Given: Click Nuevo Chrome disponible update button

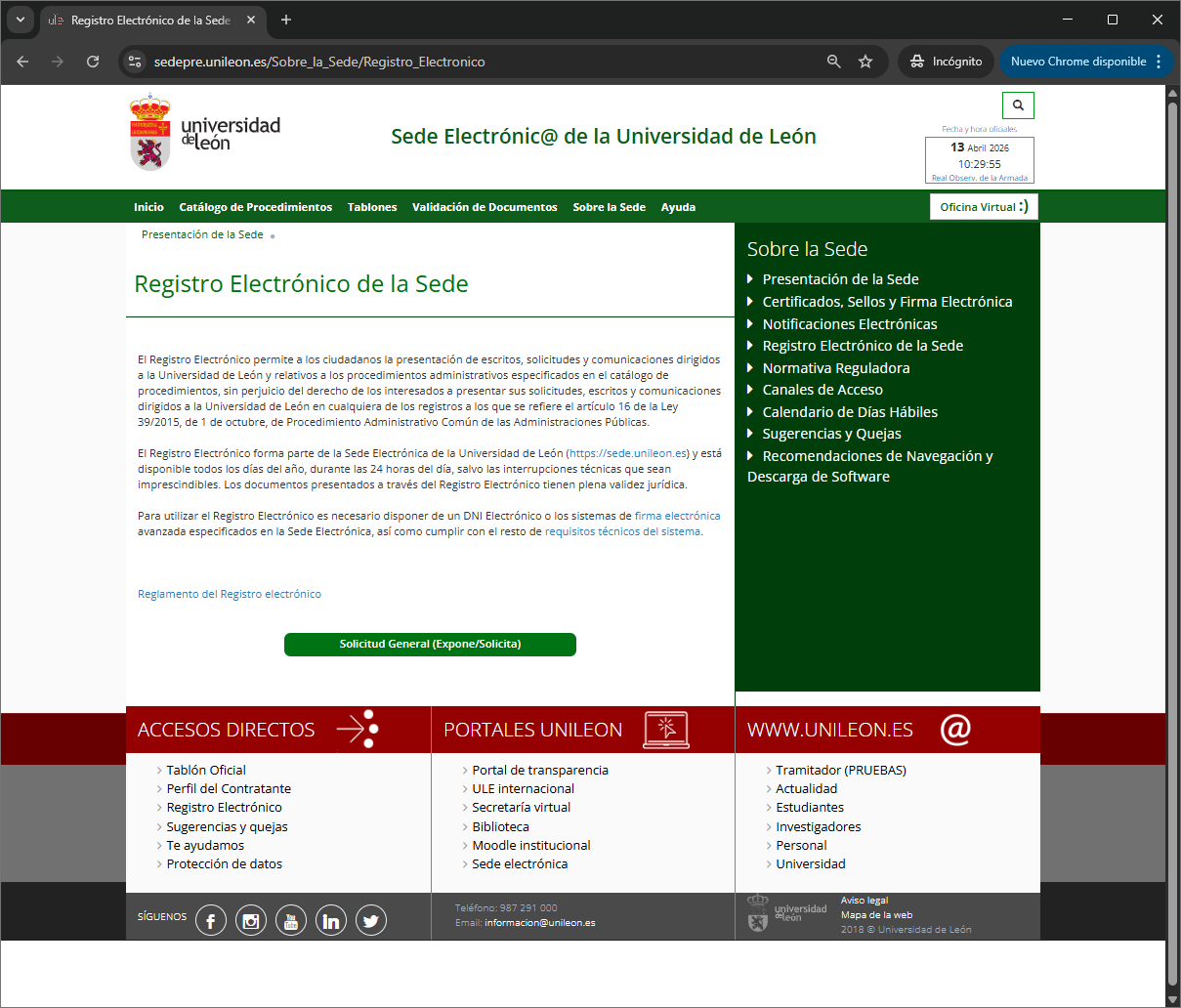Looking at the screenshot, I should pos(1078,62).
